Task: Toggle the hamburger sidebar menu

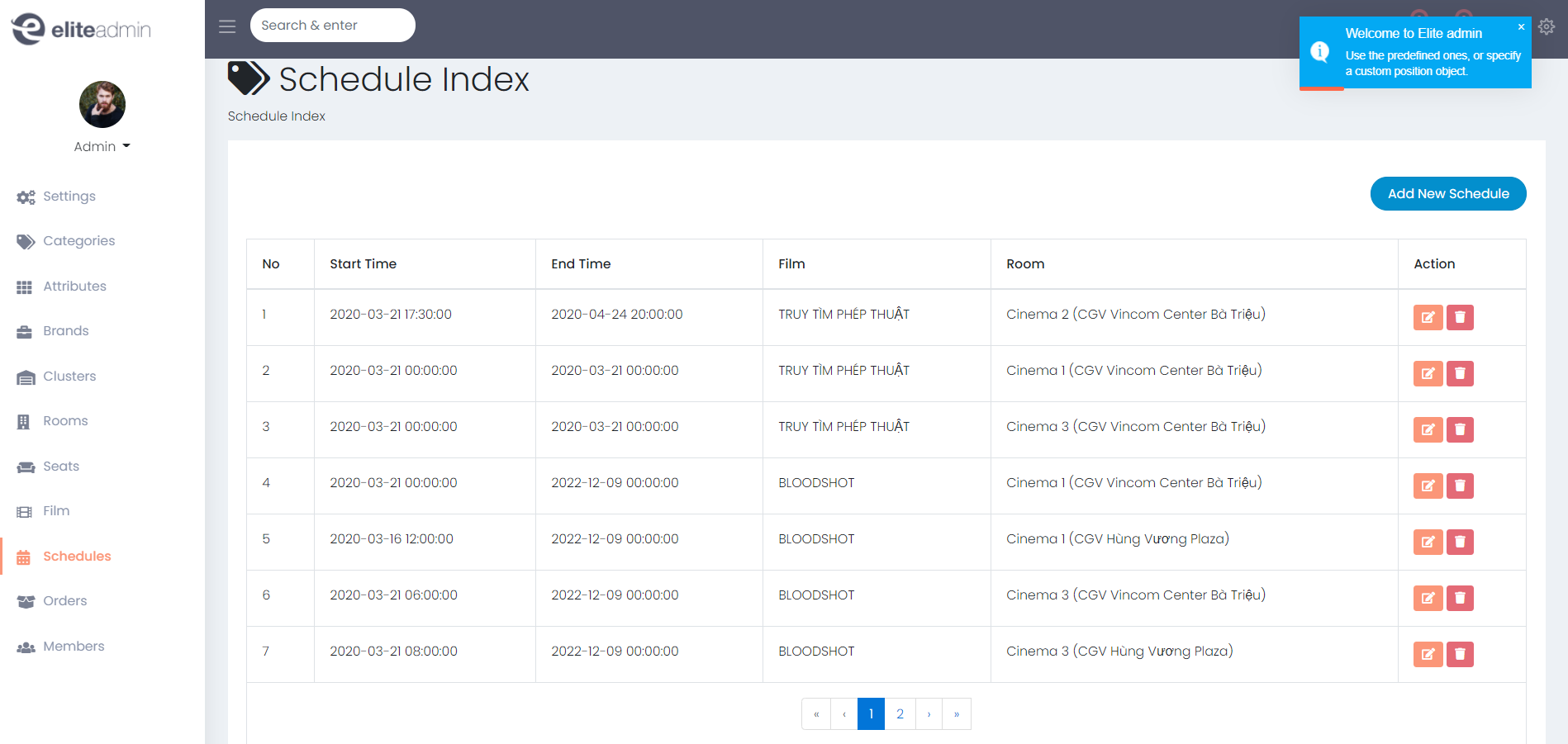Action: coord(227,26)
